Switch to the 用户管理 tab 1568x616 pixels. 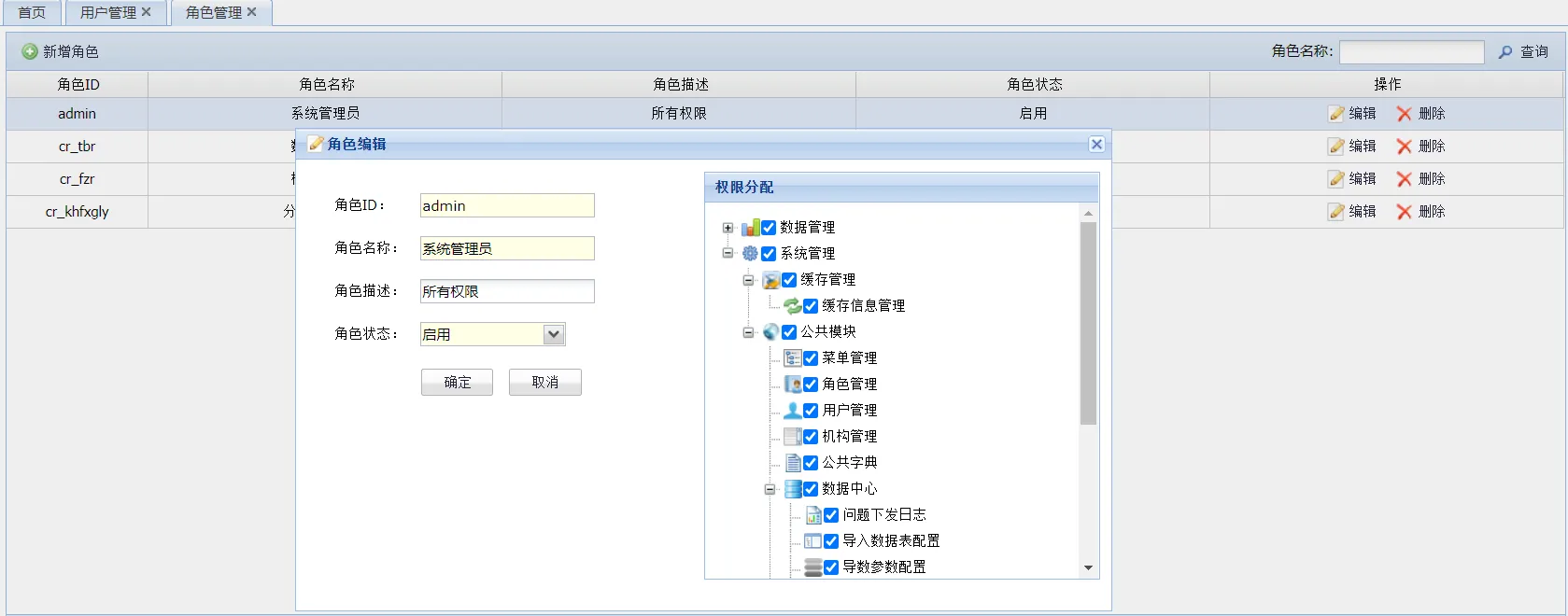[107, 12]
